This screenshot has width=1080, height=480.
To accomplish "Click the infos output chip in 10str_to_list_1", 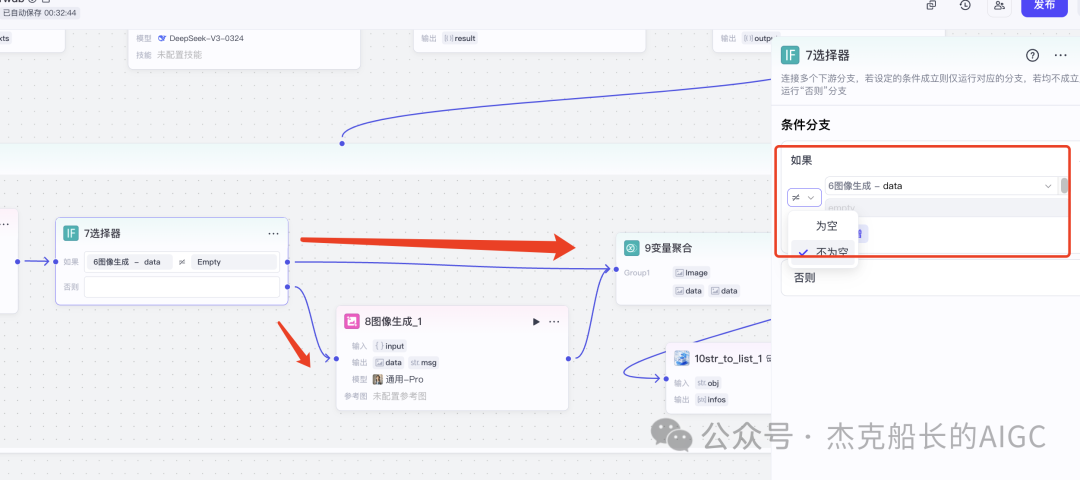I will coord(711,399).
